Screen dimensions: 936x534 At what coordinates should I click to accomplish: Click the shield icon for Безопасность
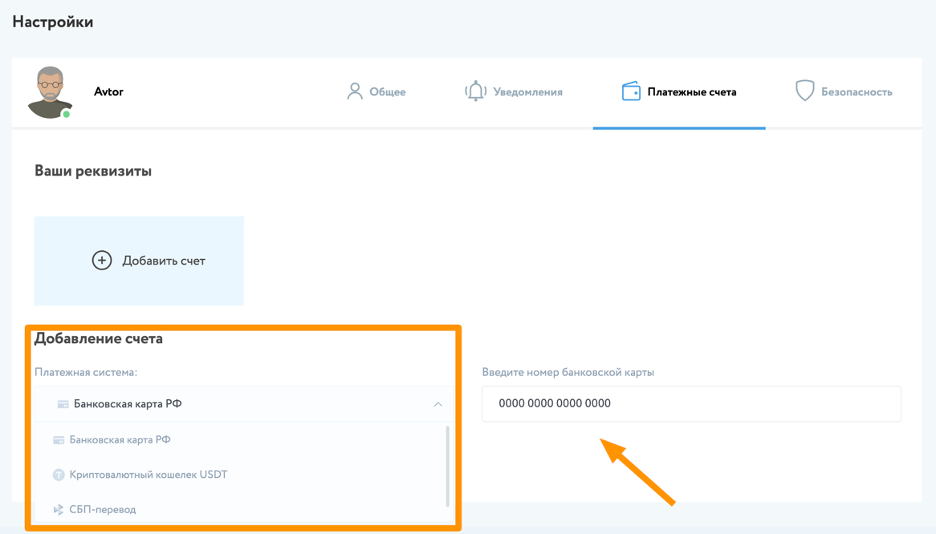click(805, 91)
